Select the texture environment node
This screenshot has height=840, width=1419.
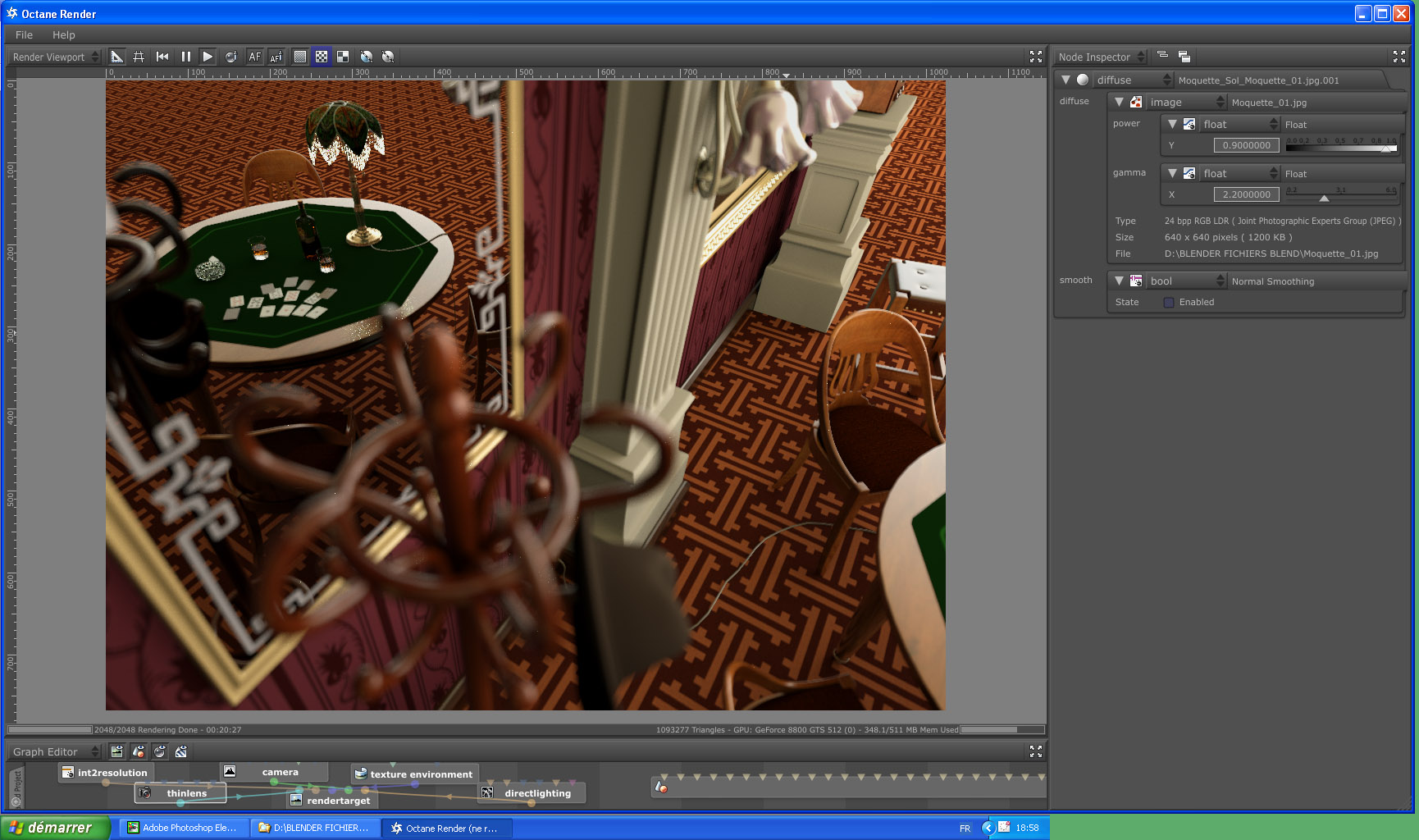click(415, 774)
